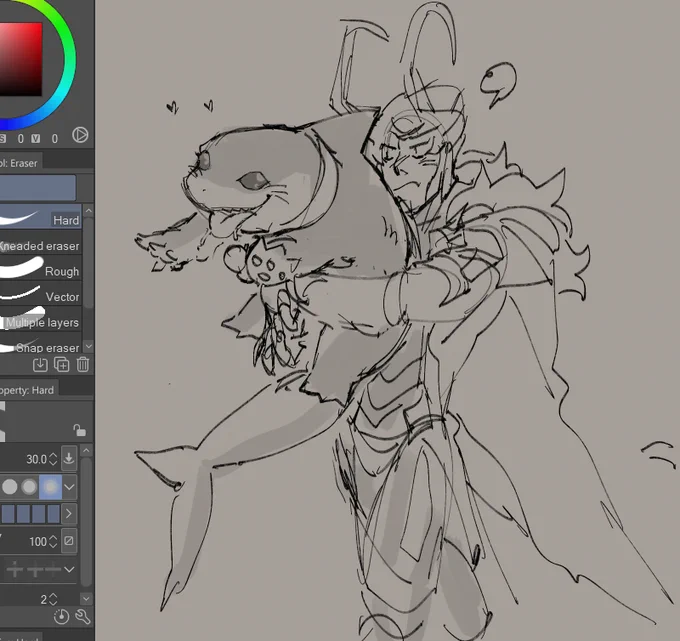The width and height of the screenshot is (680, 641).
Task: Duplicate the selected sub tool
Action: tap(62, 365)
